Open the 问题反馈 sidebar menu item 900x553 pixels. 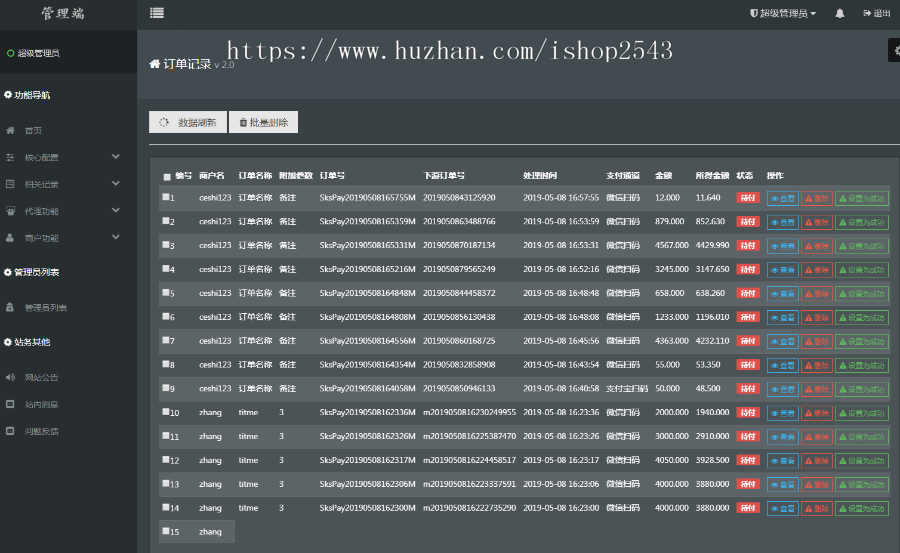(41, 432)
